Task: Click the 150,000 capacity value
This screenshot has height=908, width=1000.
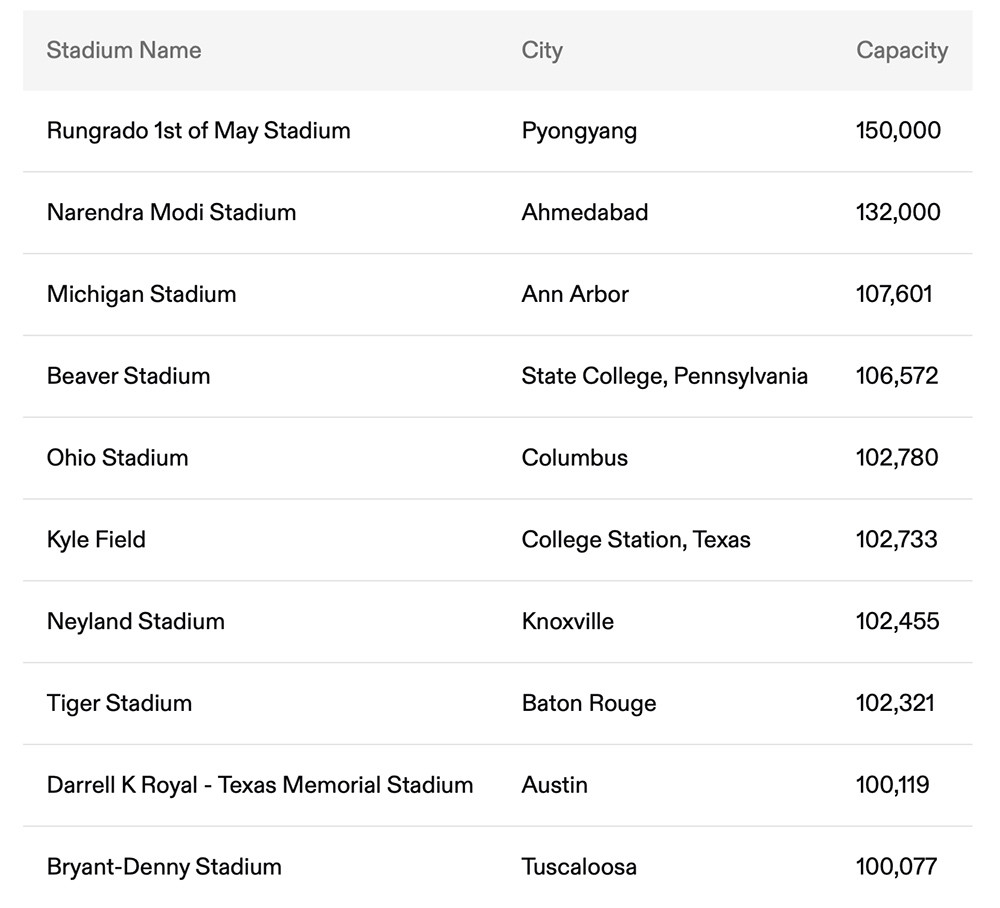Action: [x=898, y=131]
